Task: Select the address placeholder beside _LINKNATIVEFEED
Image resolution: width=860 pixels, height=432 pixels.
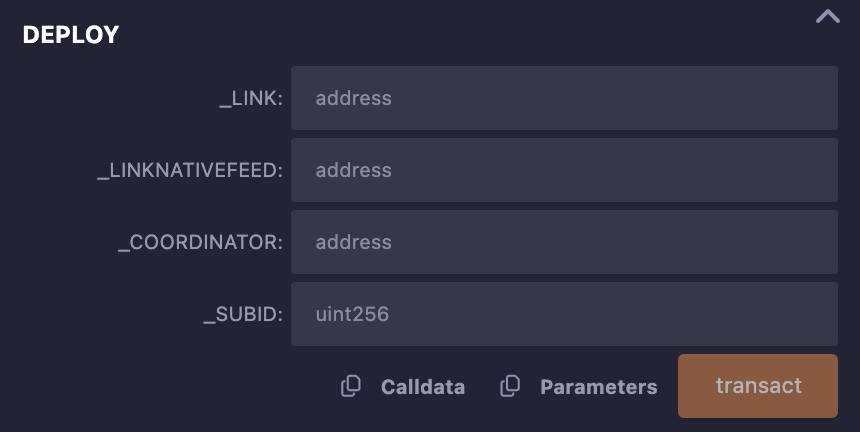Action: point(354,170)
